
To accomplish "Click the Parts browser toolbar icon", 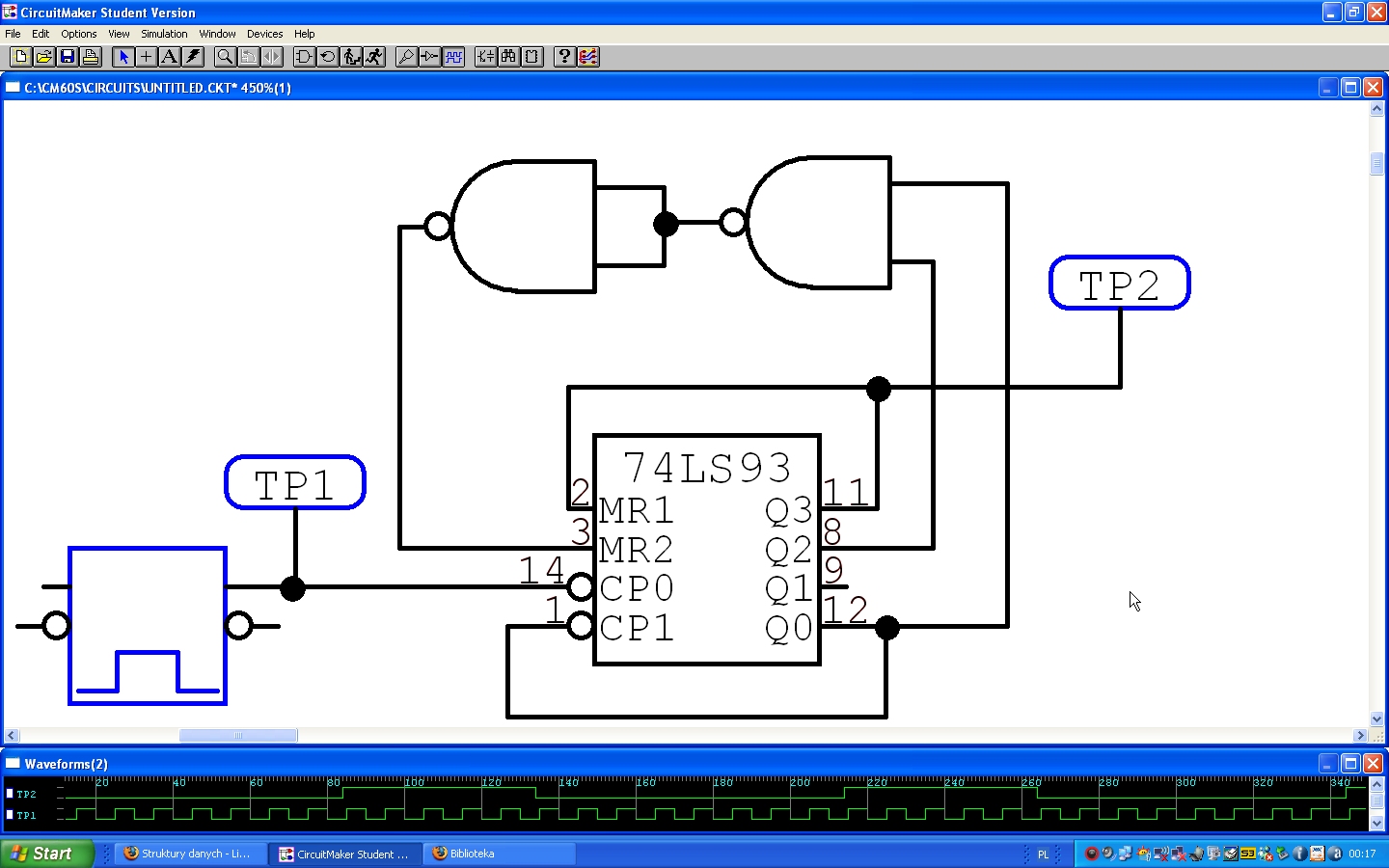I will [x=485, y=57].
